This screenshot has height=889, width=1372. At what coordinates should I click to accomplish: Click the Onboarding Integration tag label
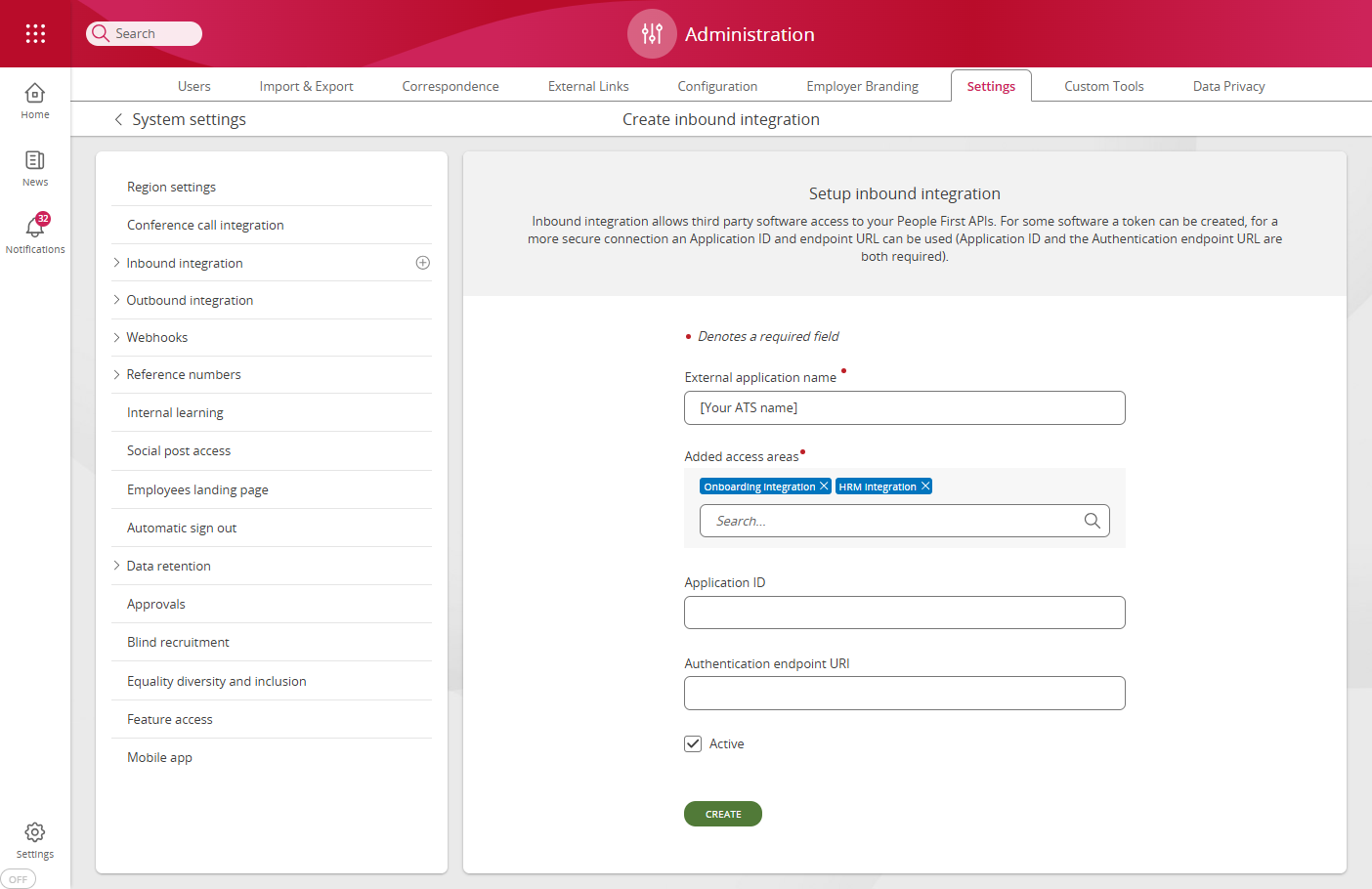point(759,487)
